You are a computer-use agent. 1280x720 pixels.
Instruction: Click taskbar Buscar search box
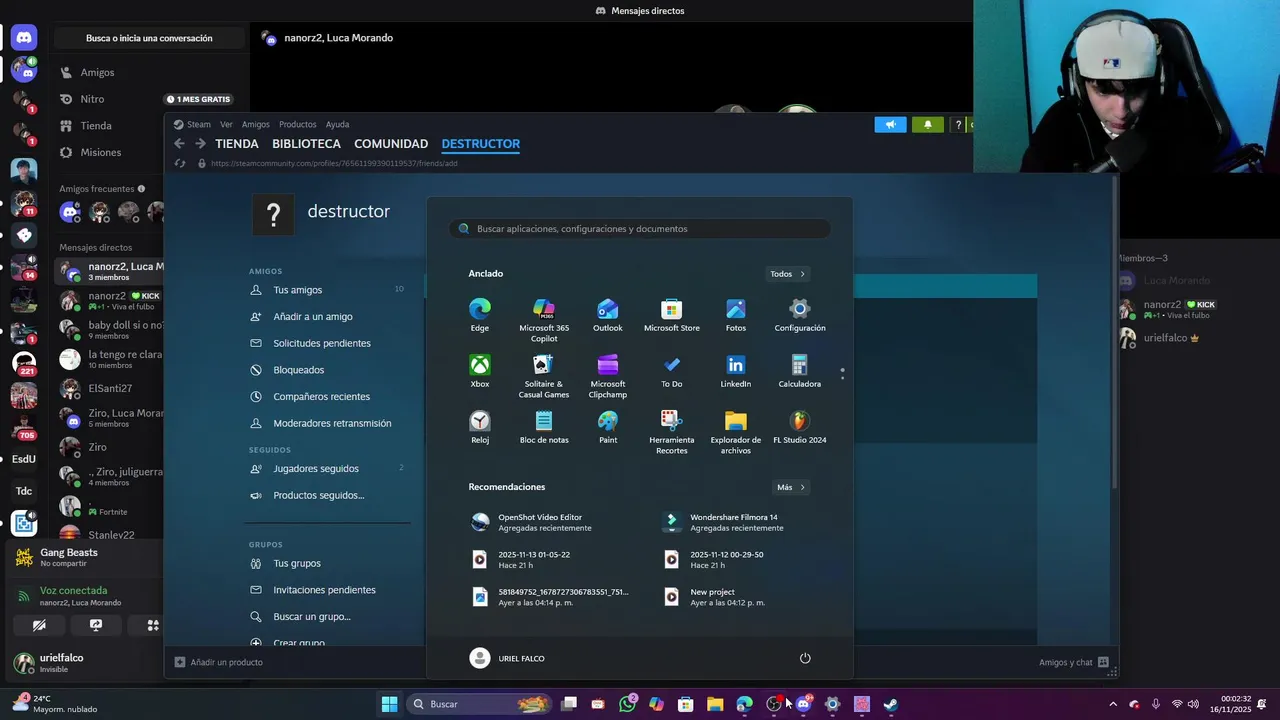coord(480,704)
